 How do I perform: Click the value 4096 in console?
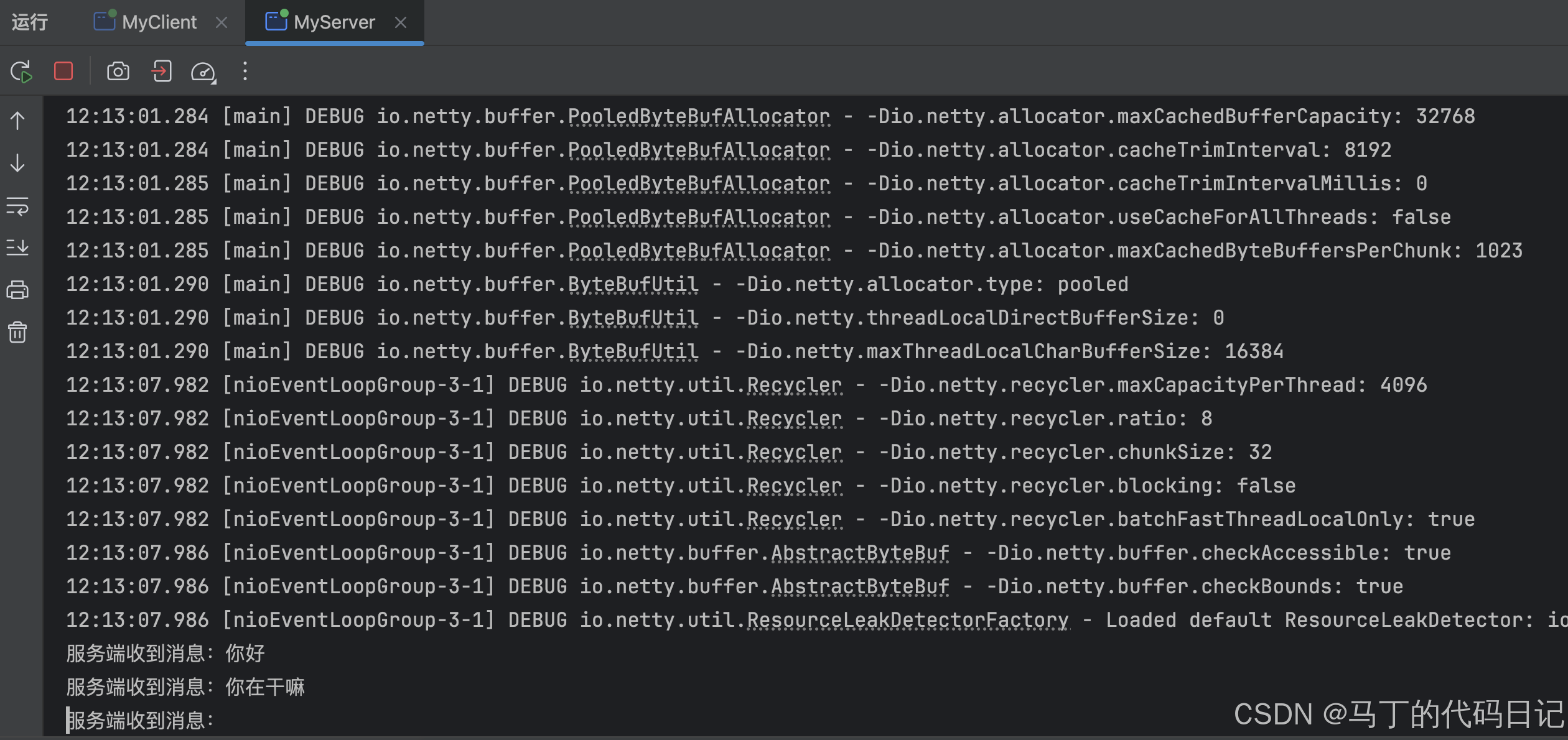[x=1404, y=385]
